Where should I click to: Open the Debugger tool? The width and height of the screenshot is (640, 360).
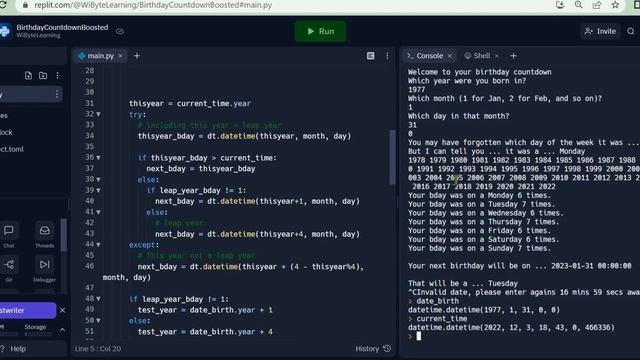[x=44, y=269]
